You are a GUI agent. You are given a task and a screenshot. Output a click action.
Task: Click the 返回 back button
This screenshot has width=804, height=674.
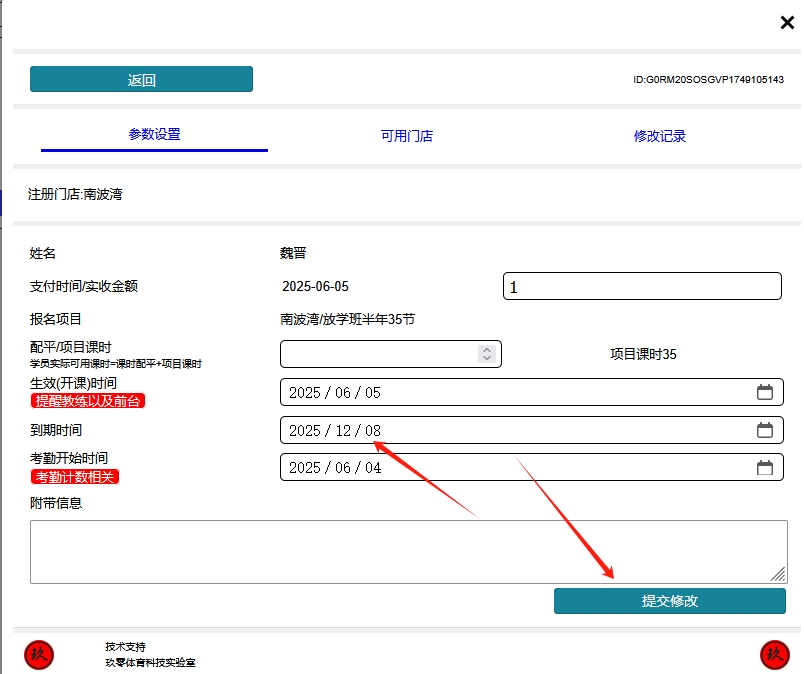coord(141,79)
